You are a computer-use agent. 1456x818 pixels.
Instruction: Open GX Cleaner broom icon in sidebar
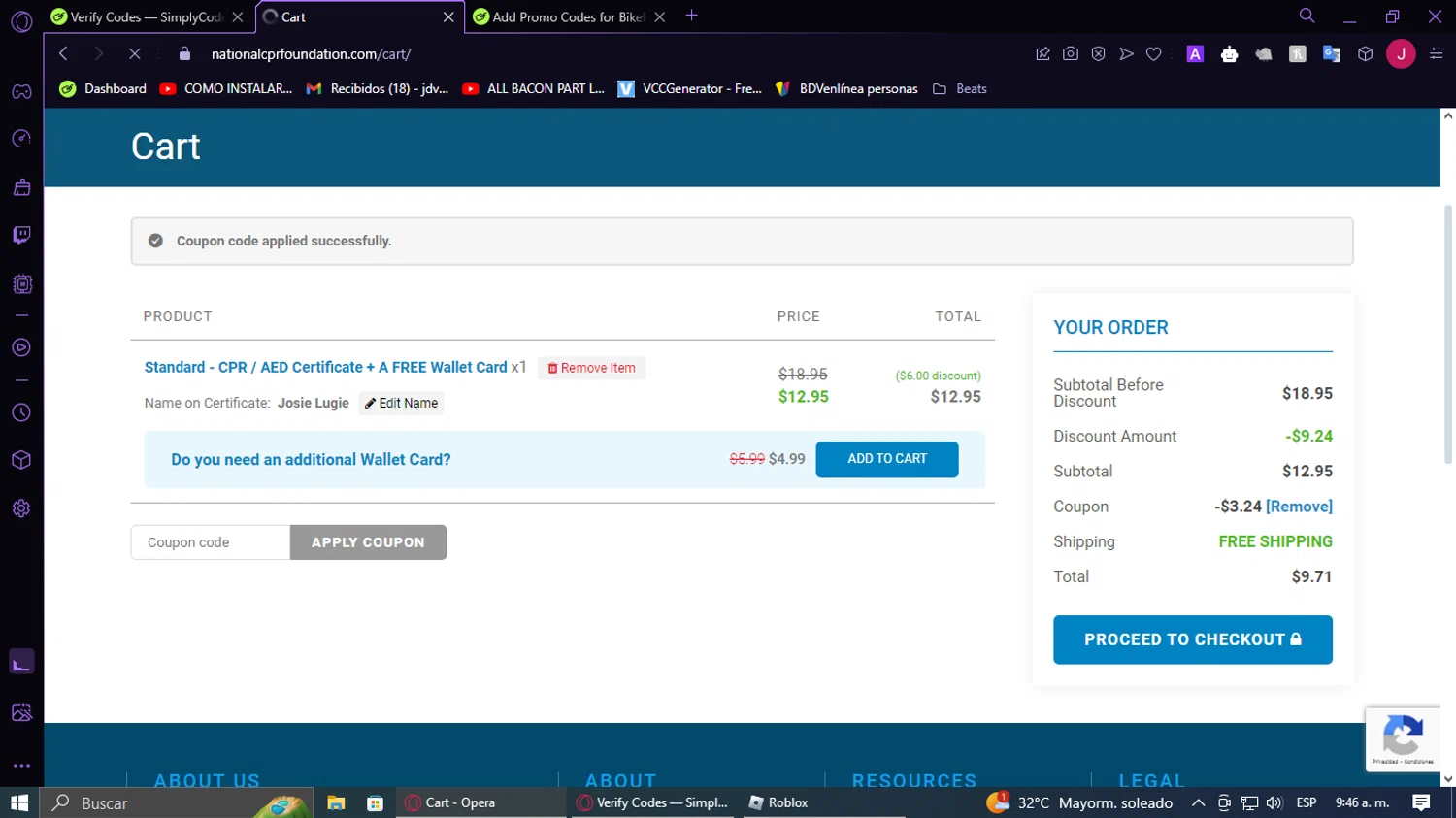(21, 187)
